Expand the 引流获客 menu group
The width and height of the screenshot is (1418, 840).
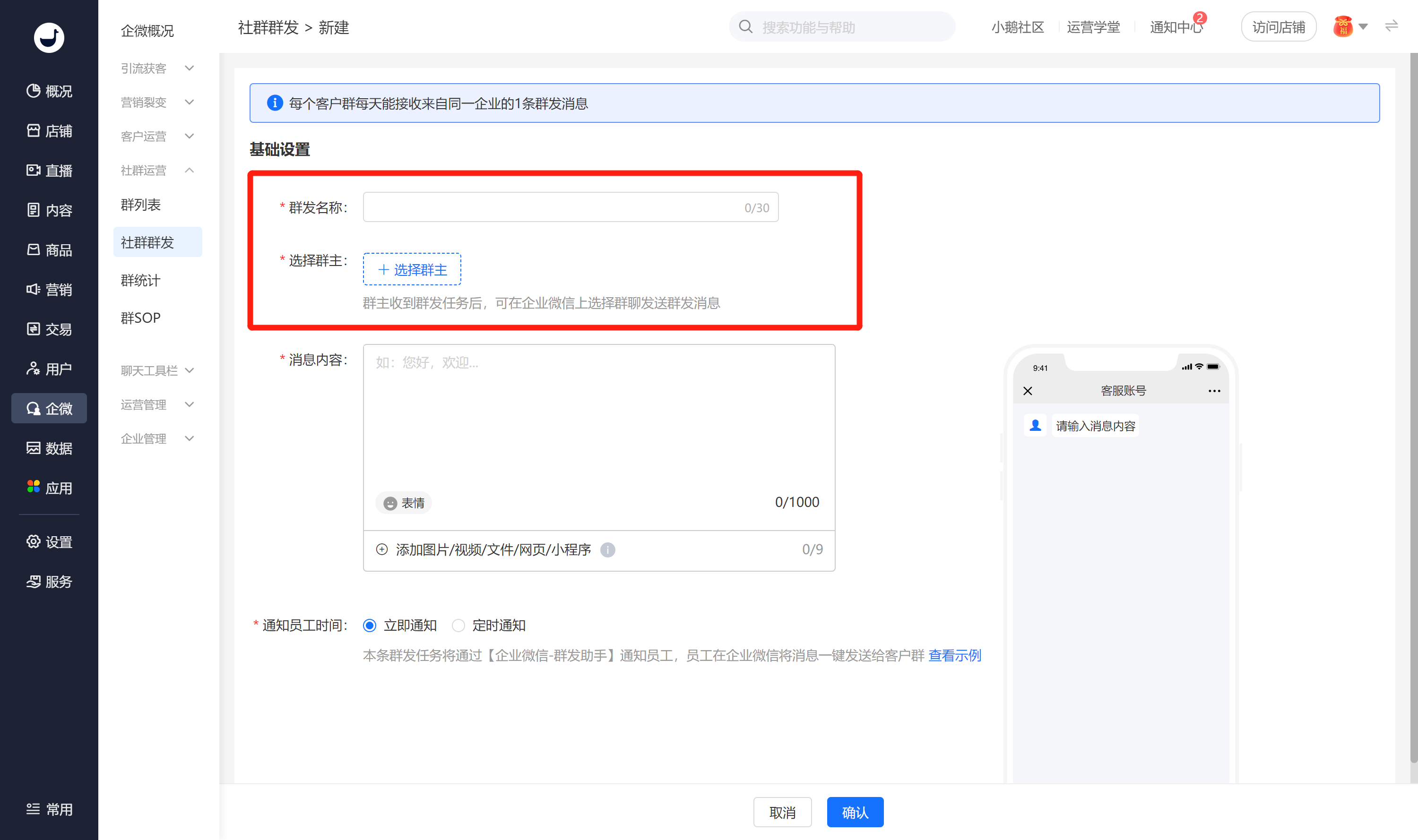click(157, 68)
